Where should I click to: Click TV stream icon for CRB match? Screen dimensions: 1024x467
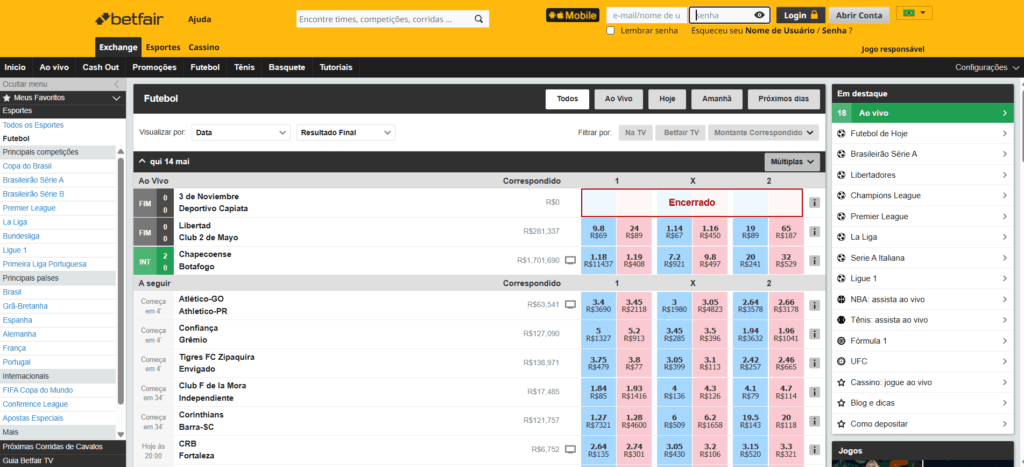click(570, 449)
